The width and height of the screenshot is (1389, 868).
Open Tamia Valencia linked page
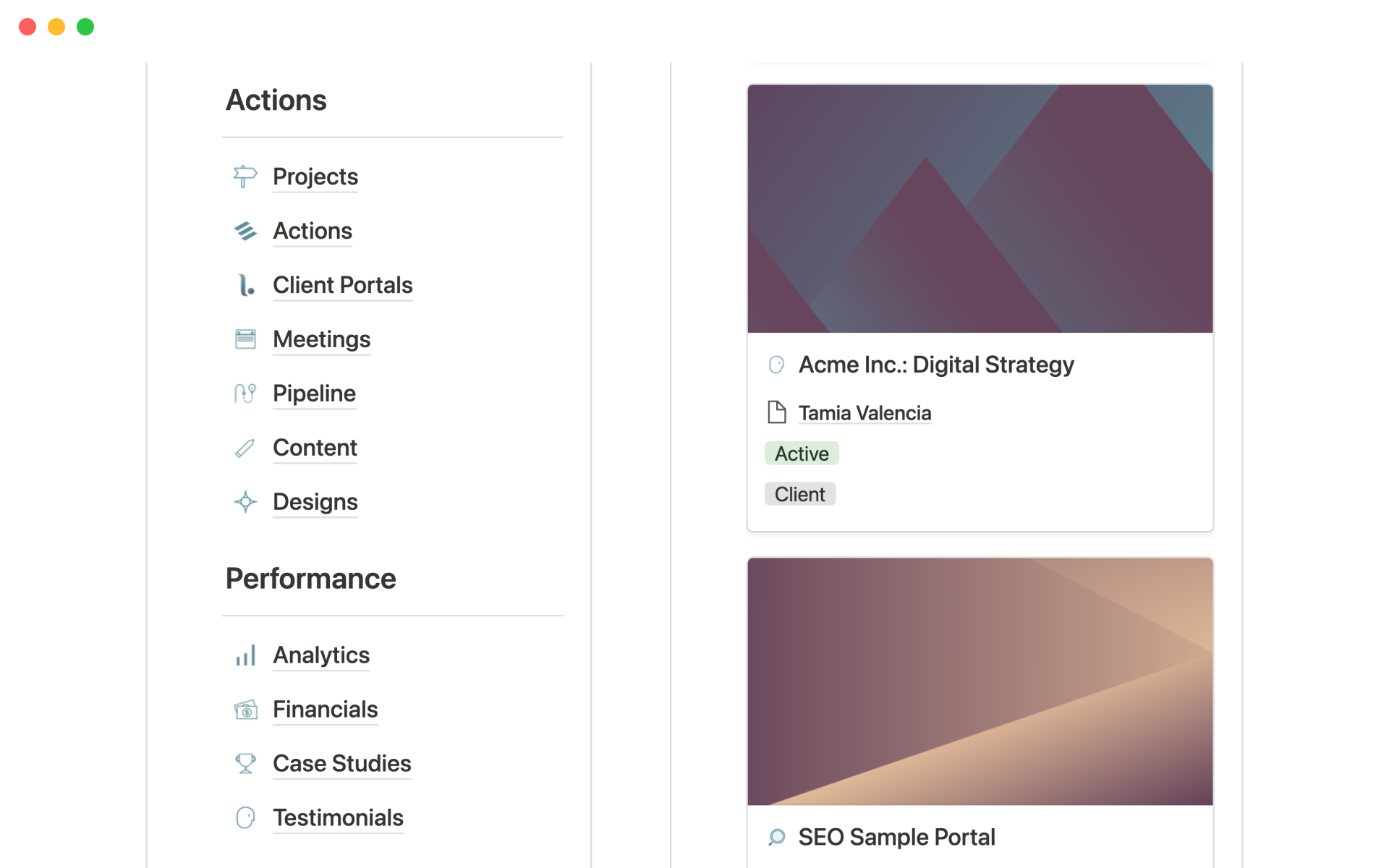point(865,413)
